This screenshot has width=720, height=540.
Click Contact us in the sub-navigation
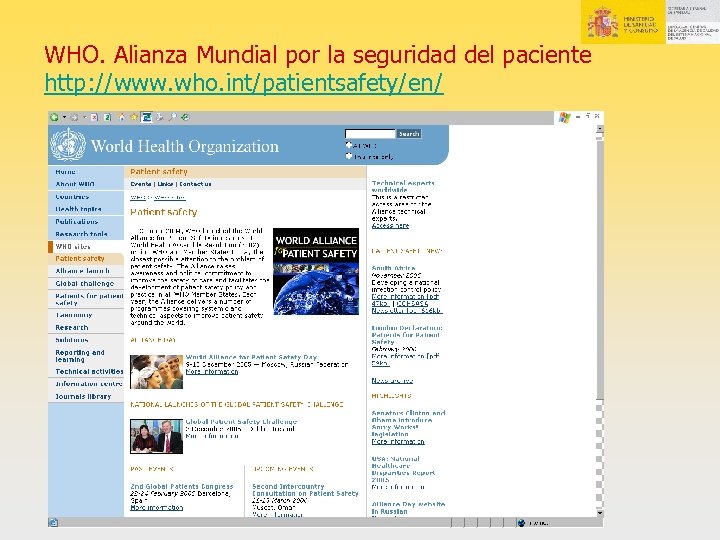click(x=195, y=184)
